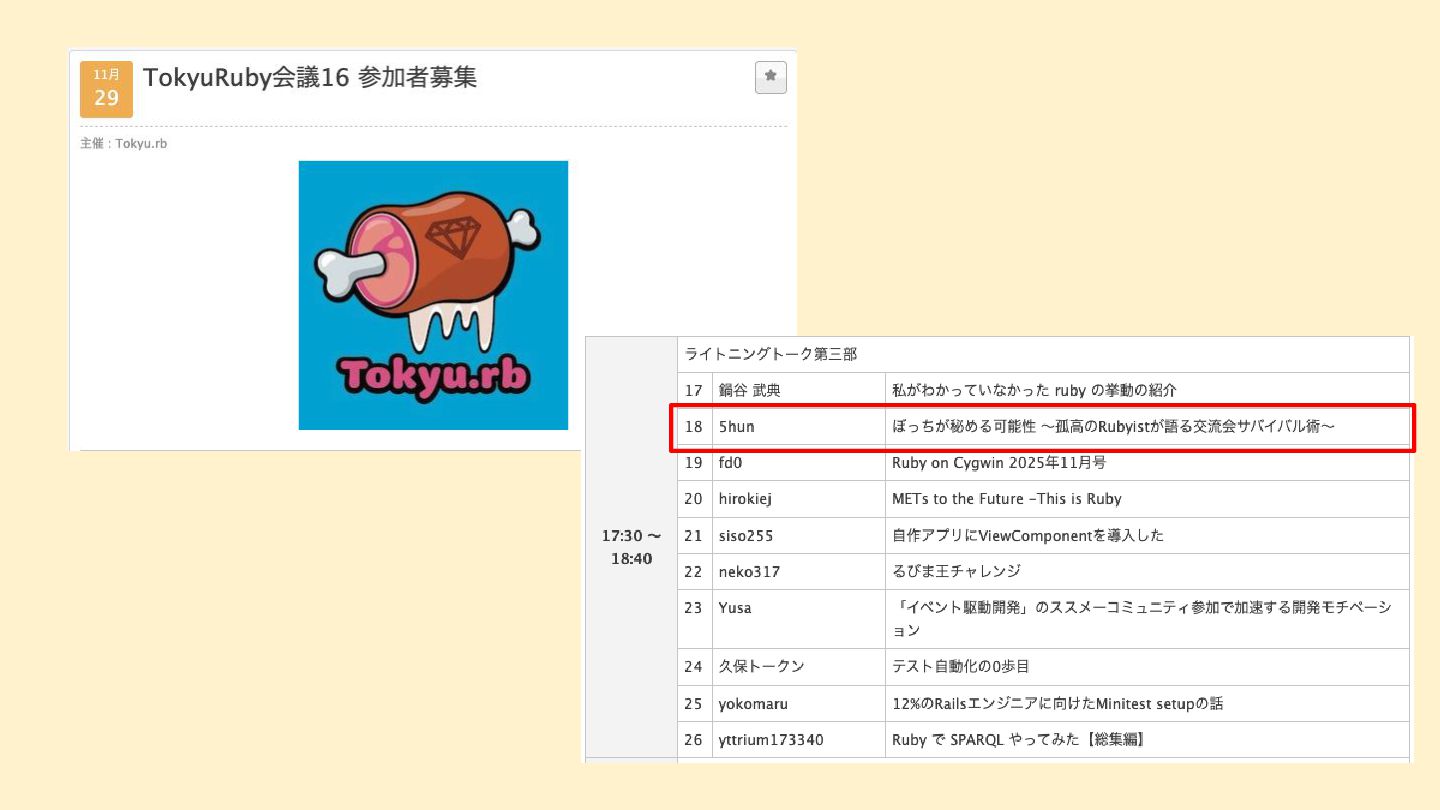Click speaker name fd0
The width and height of the screenshot is (1440, 810).
(730, 463)
